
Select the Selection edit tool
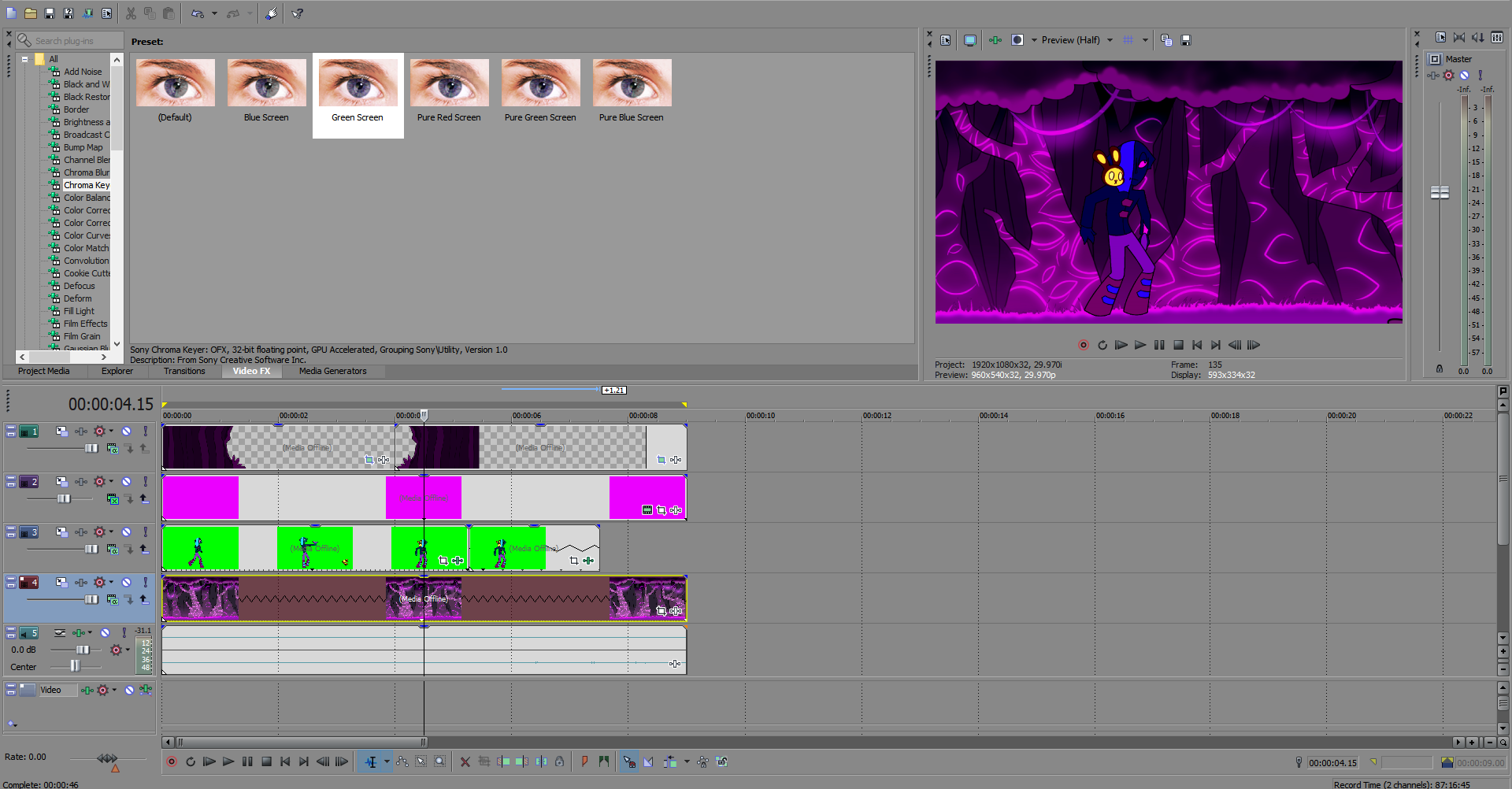coord(421,761)
